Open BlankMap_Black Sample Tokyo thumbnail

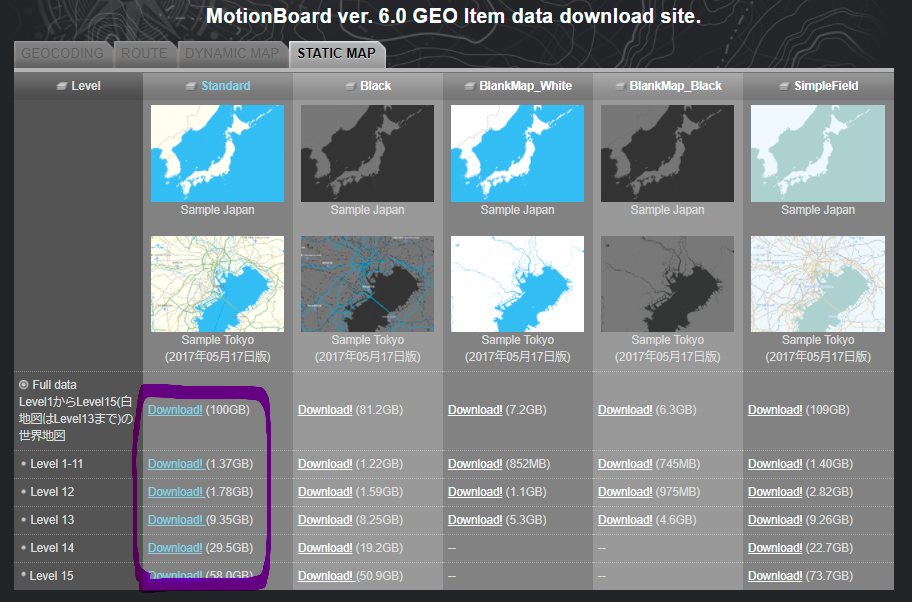667,284
